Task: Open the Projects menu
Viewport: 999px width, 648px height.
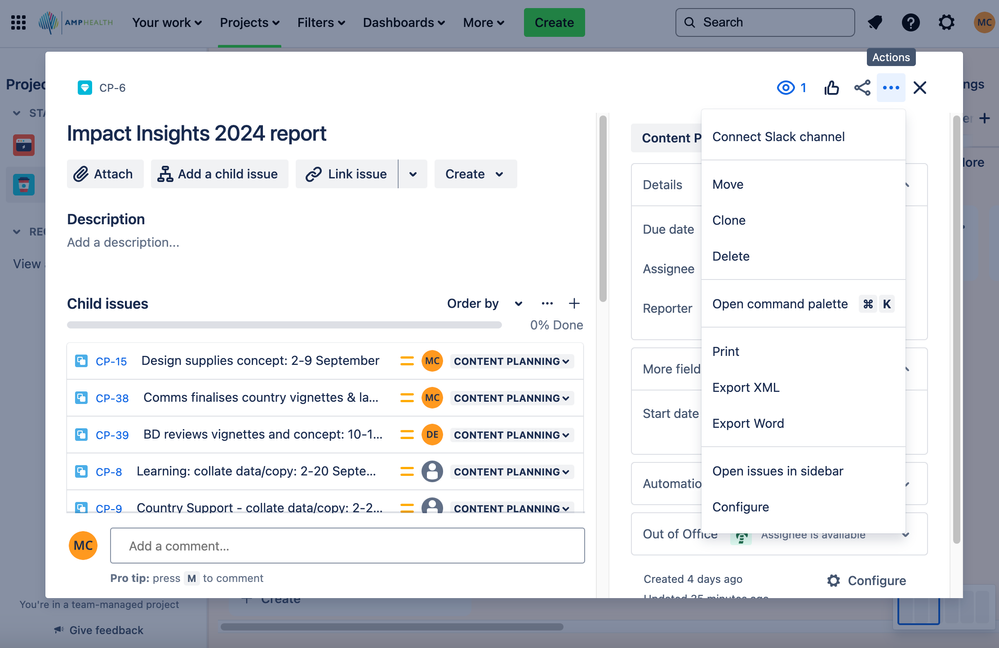Action: (250, 22)
